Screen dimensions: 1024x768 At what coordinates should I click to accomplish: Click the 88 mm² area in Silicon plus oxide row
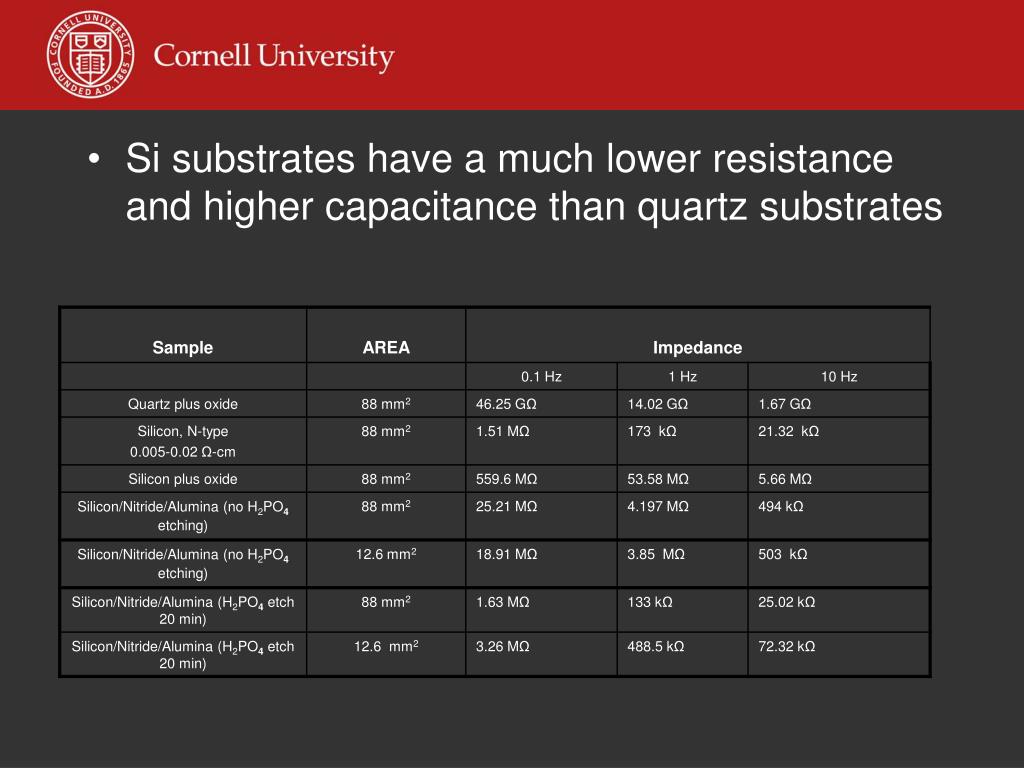[x=386, y=479]
